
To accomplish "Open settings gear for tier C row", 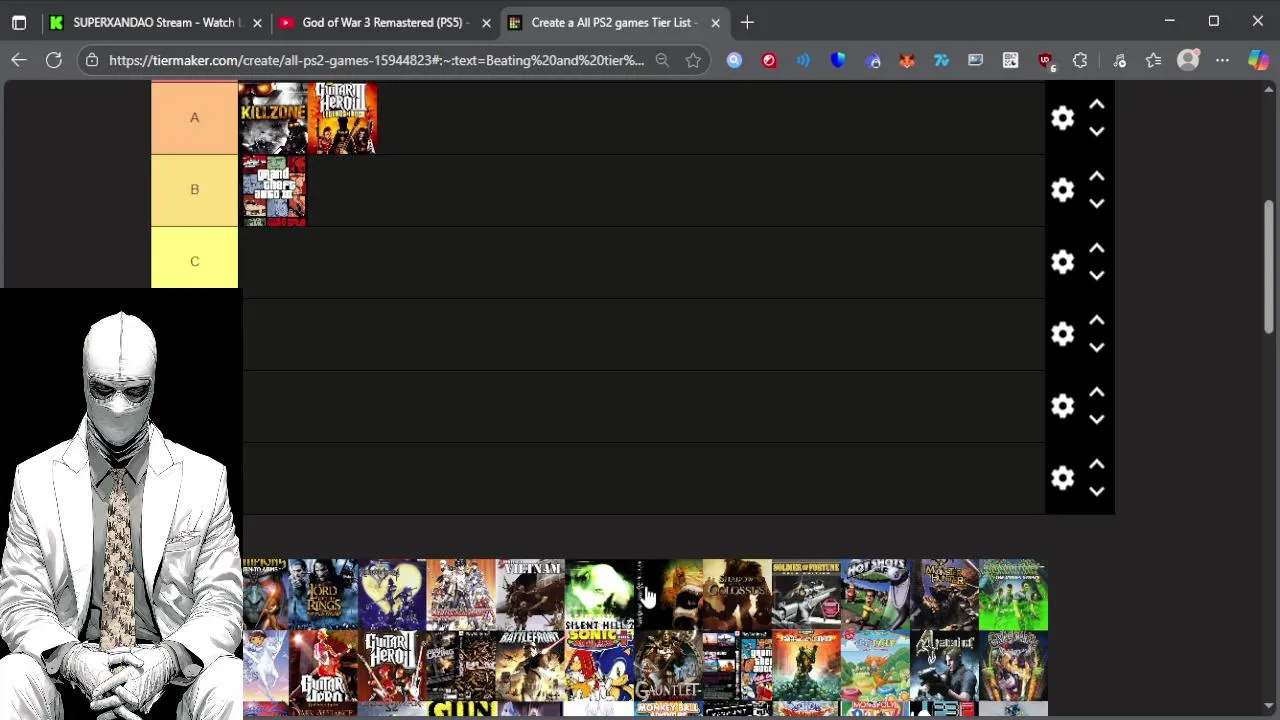I will coord(1062,262).
